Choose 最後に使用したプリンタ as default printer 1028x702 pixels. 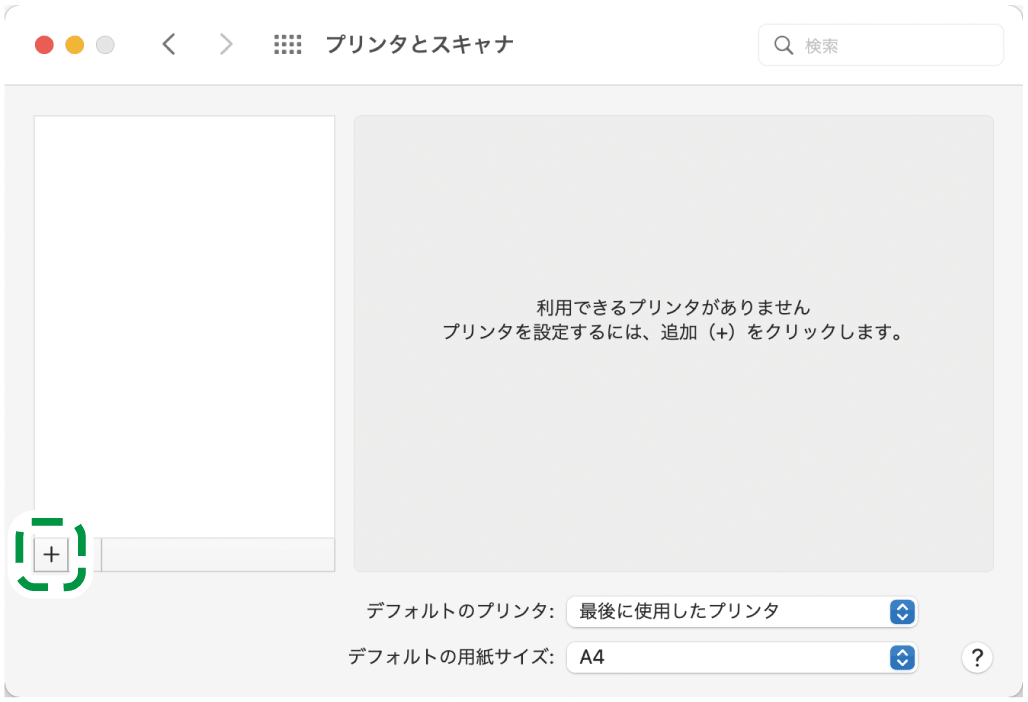click(742, 612)
